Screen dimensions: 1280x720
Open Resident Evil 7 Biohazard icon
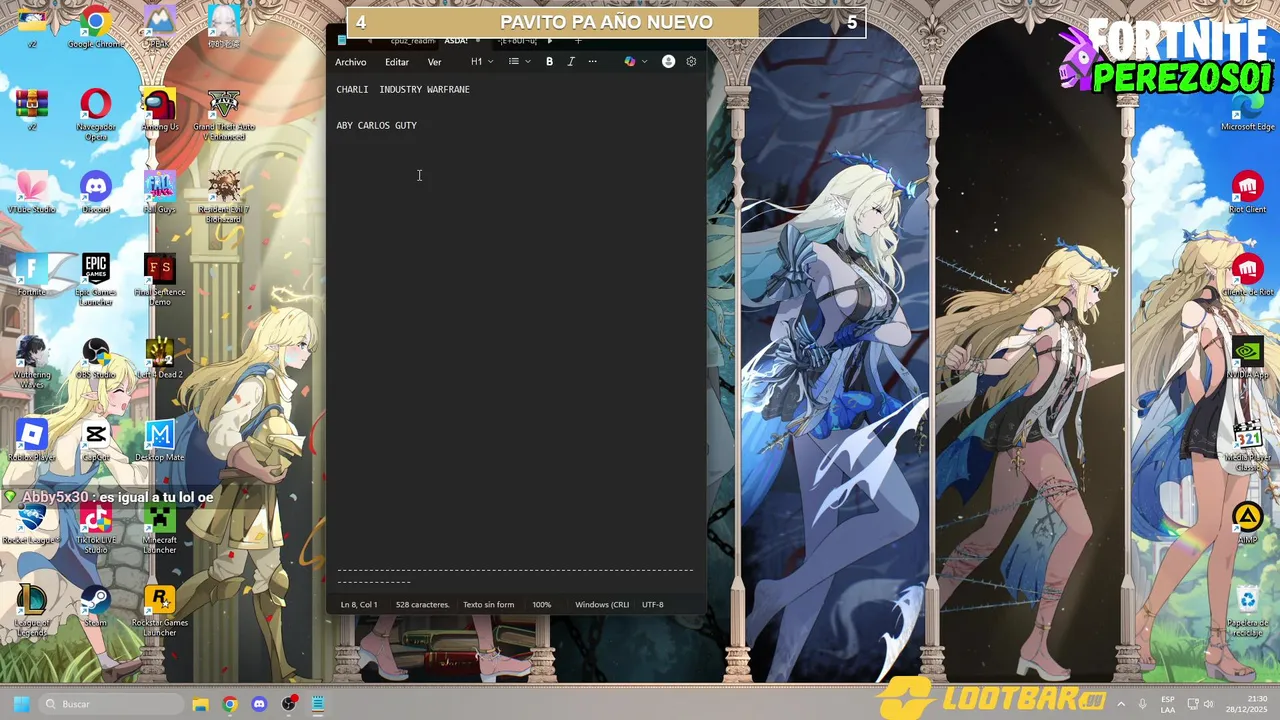point(224,196)
